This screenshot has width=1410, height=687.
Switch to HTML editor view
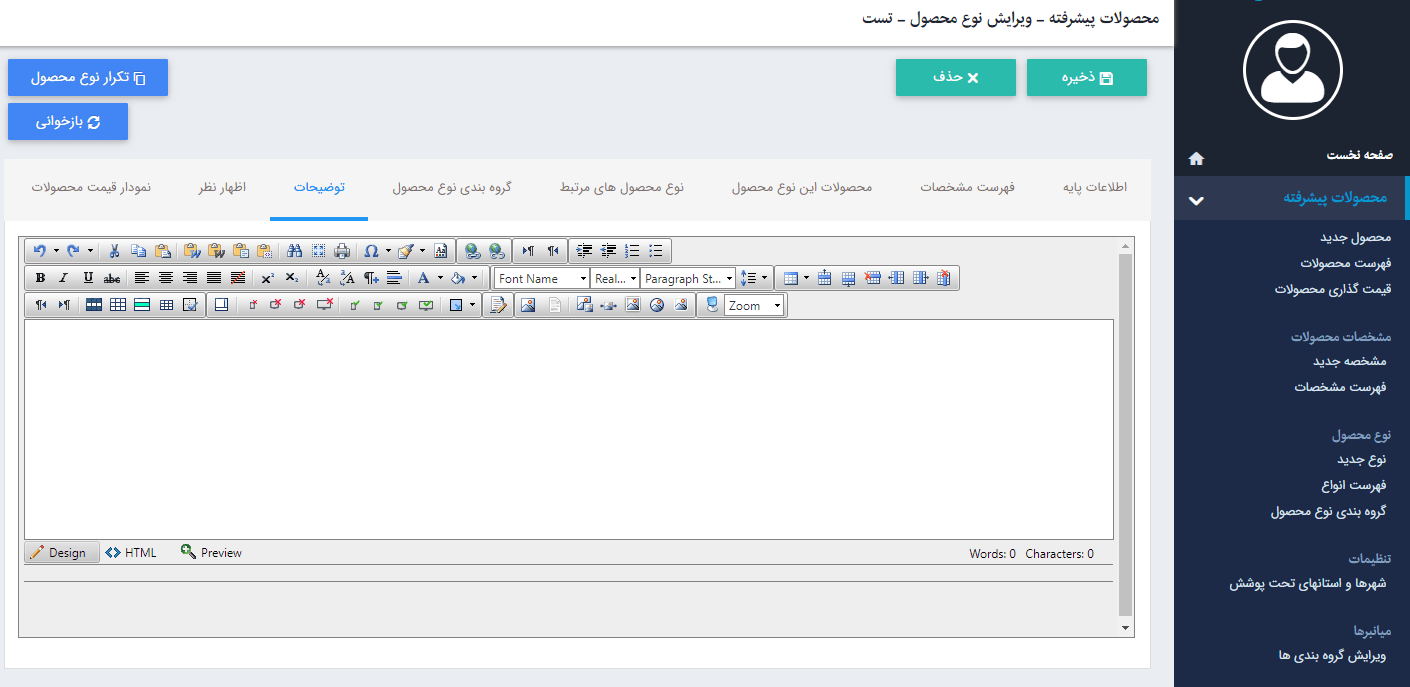click(x=131, y=553)
